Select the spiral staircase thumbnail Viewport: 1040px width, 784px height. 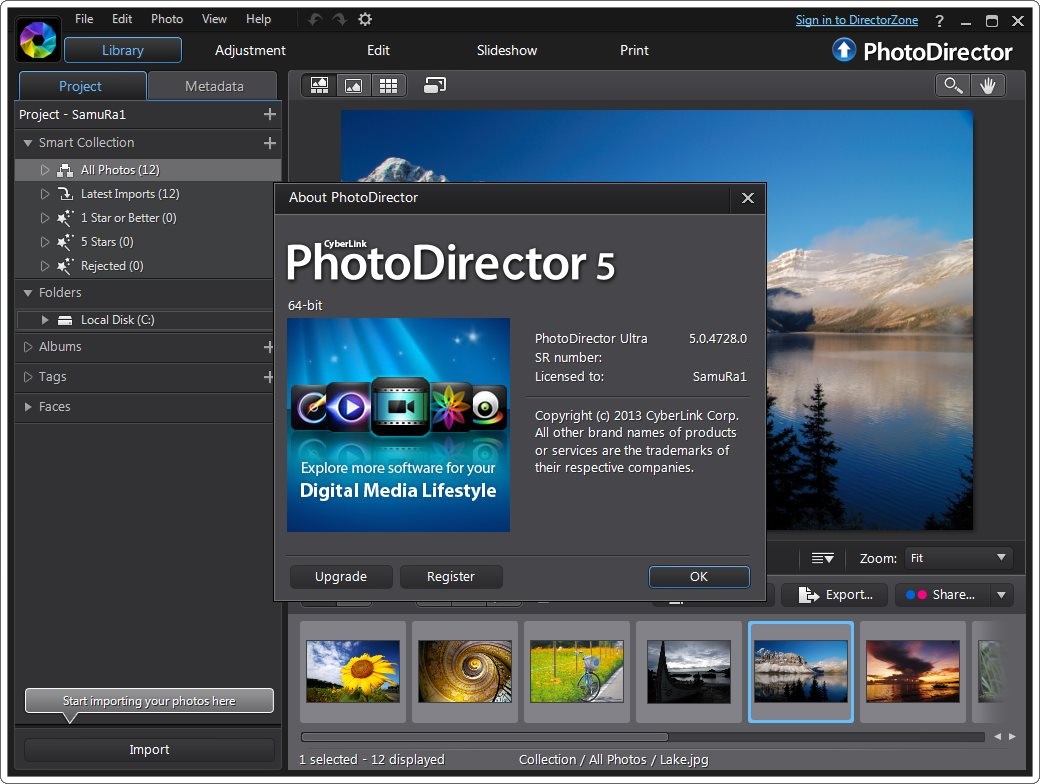point(465,671)
